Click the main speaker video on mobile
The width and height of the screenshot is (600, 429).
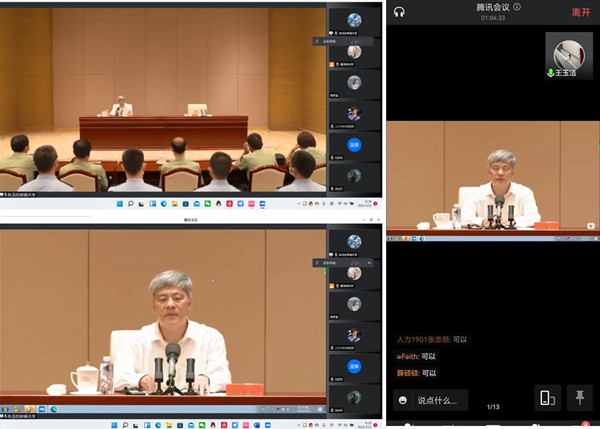pos(493,178)
